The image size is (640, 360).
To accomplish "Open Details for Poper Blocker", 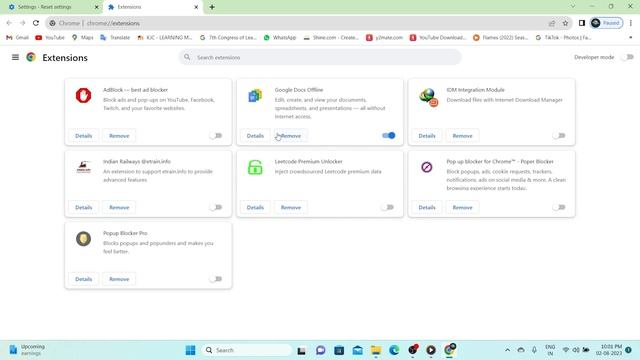I will pos(427,207).
